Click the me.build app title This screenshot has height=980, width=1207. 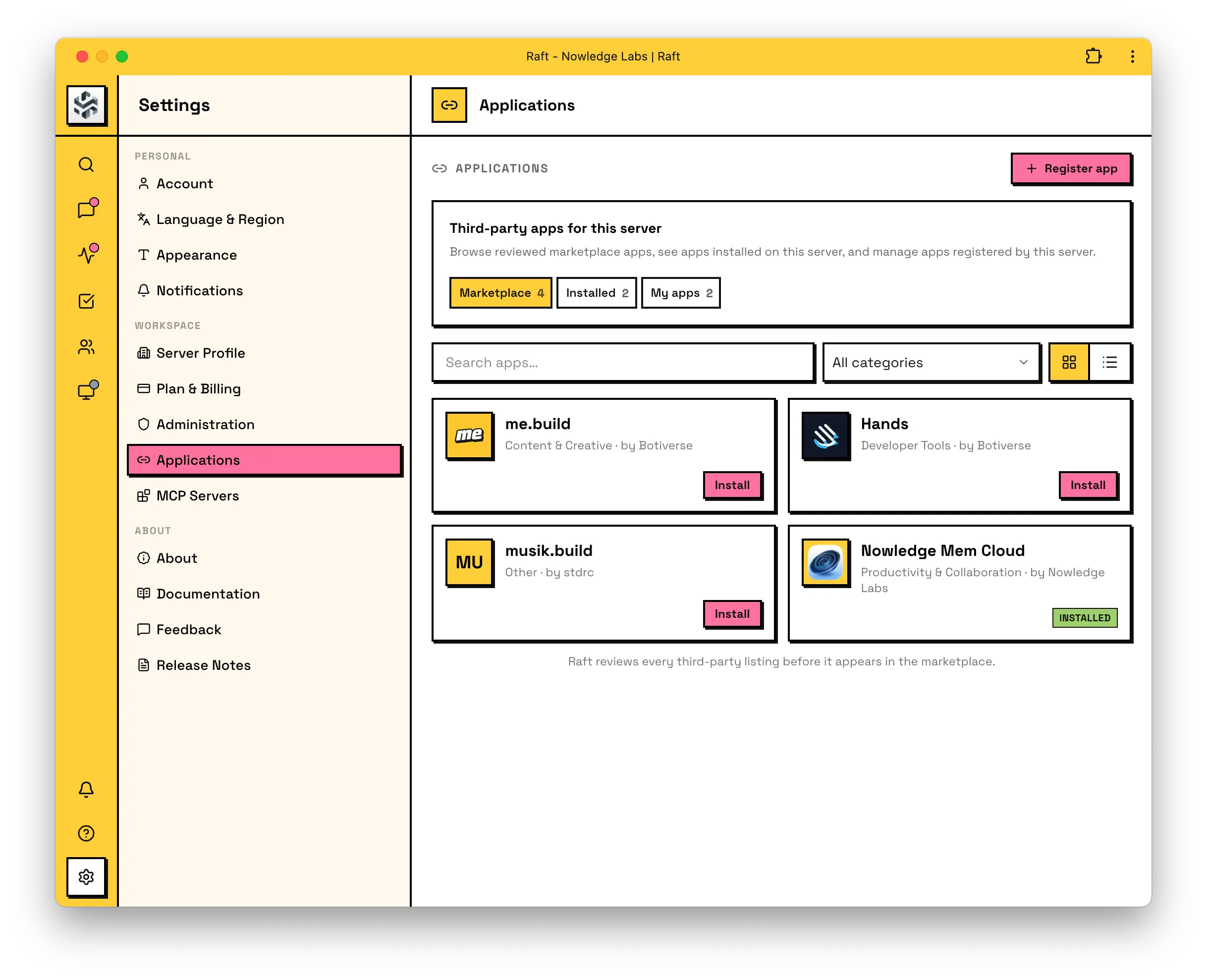538,424
